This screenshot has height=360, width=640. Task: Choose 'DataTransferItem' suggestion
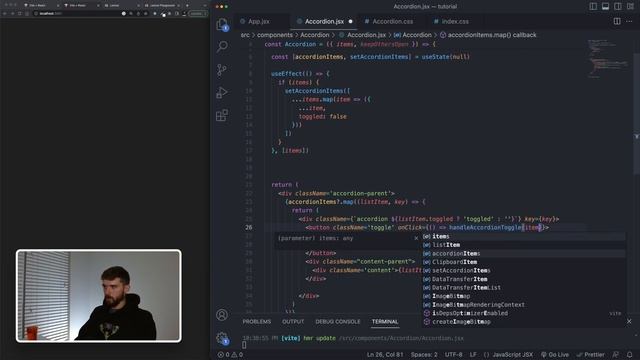(x=523, y=279)
